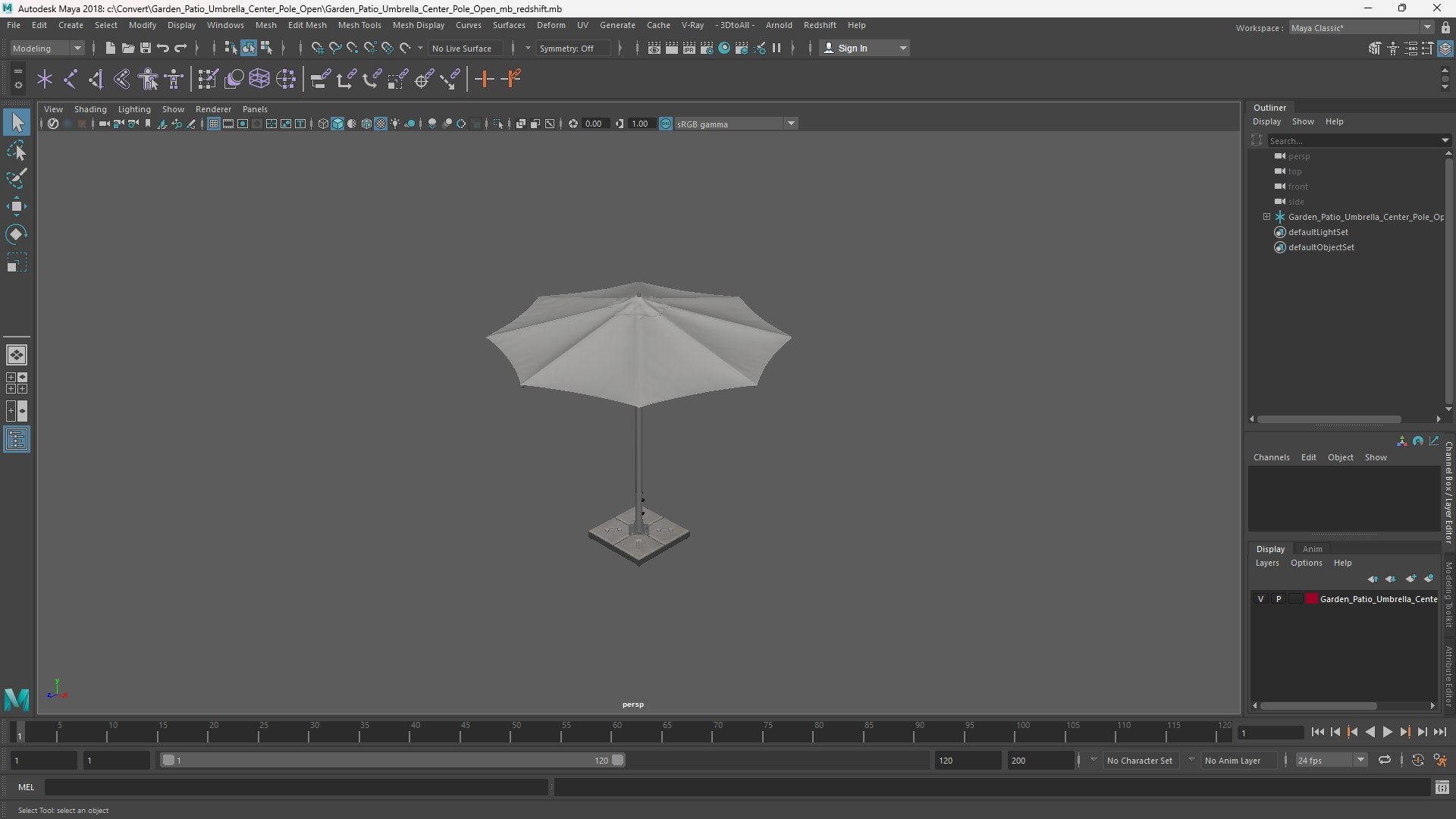Open the 24 fps dropdown
The height and width of the screenshot is (819, 1456).
(1331, 761)
